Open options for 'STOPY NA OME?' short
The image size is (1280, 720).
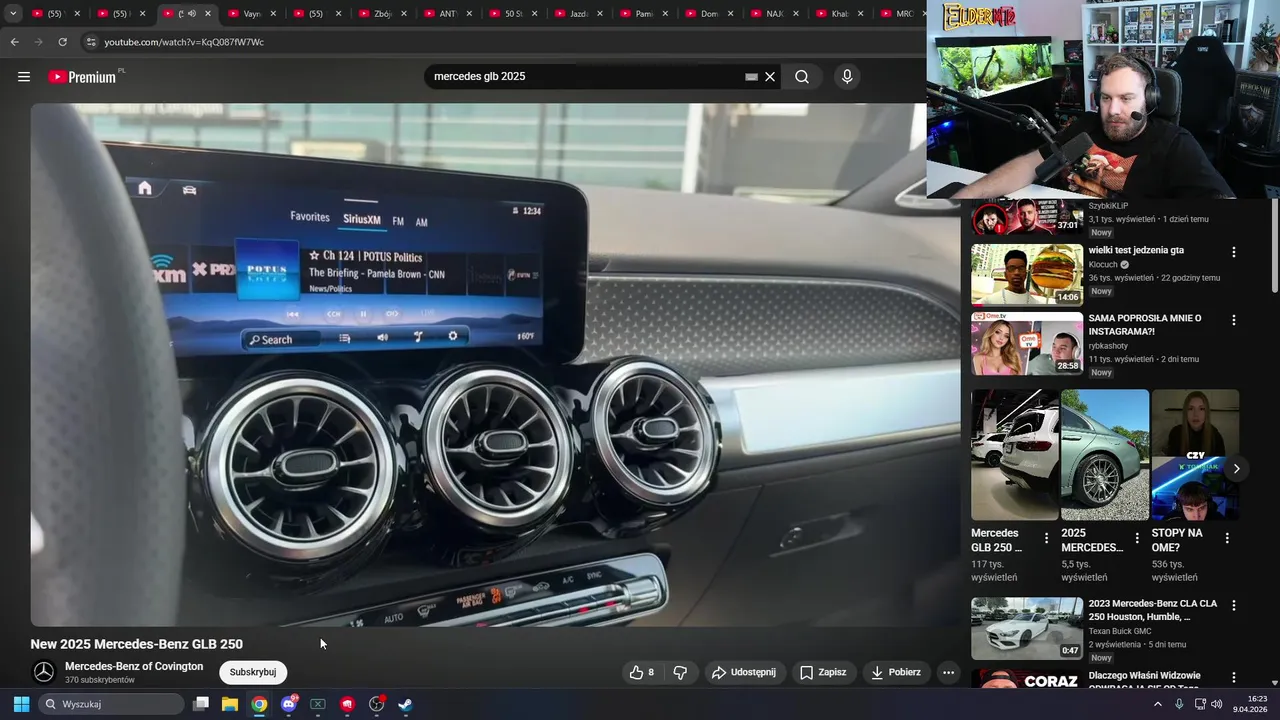[1227, 538]
